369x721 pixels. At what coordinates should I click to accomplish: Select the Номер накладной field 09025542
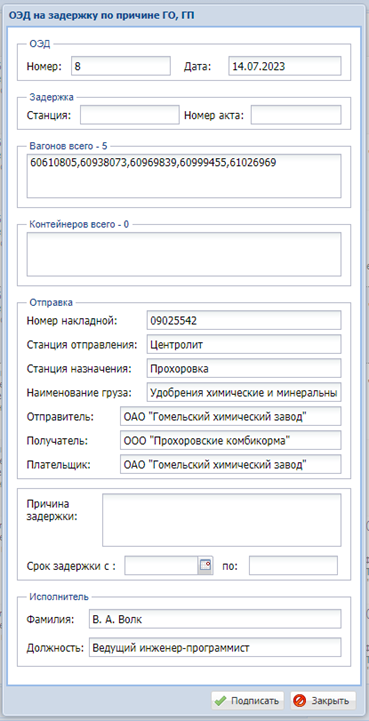click(x=244, y=320)
